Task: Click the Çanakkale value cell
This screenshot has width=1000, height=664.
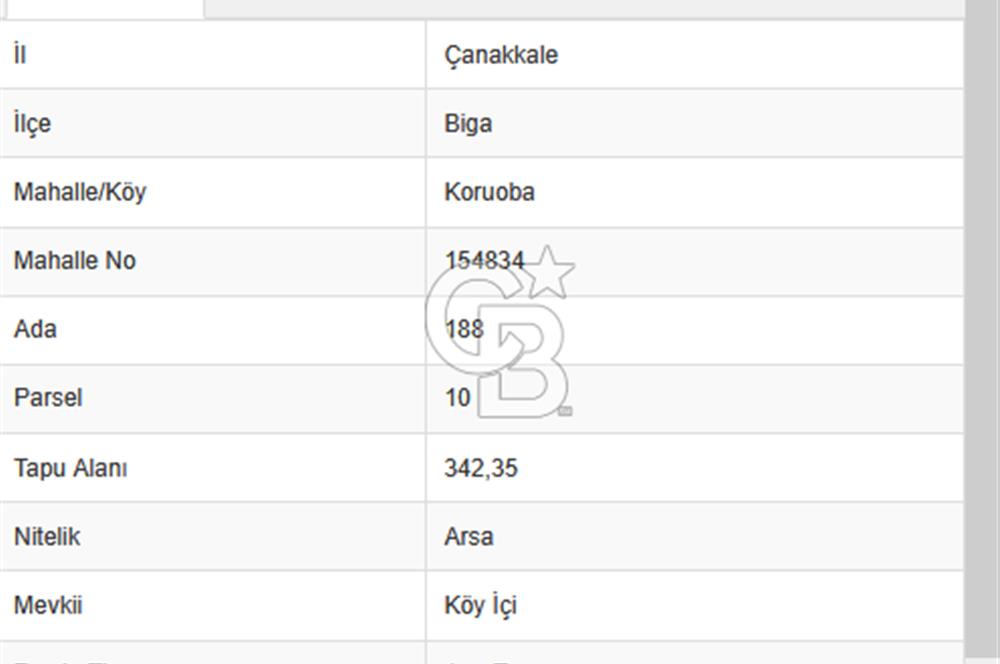Action: pos(500,55)
